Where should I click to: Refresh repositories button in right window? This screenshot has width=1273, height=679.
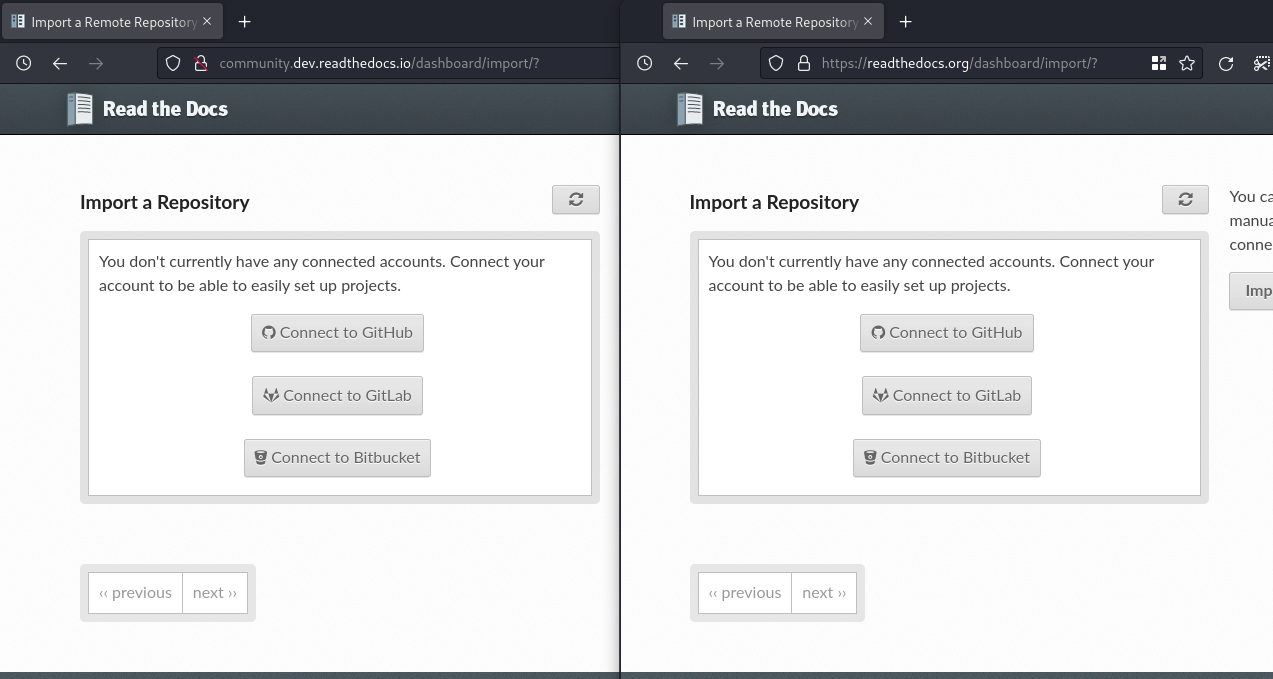1185,199
